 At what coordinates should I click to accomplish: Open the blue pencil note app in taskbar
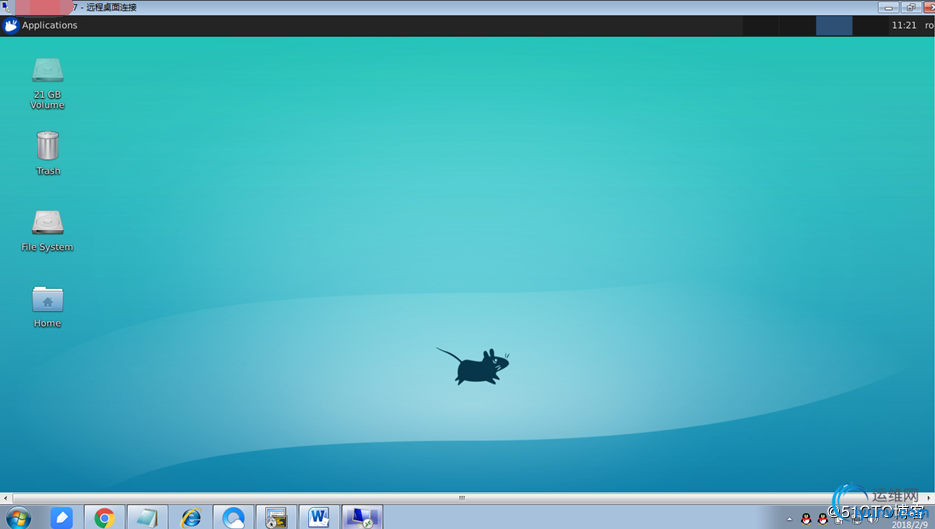pos(61,518)
